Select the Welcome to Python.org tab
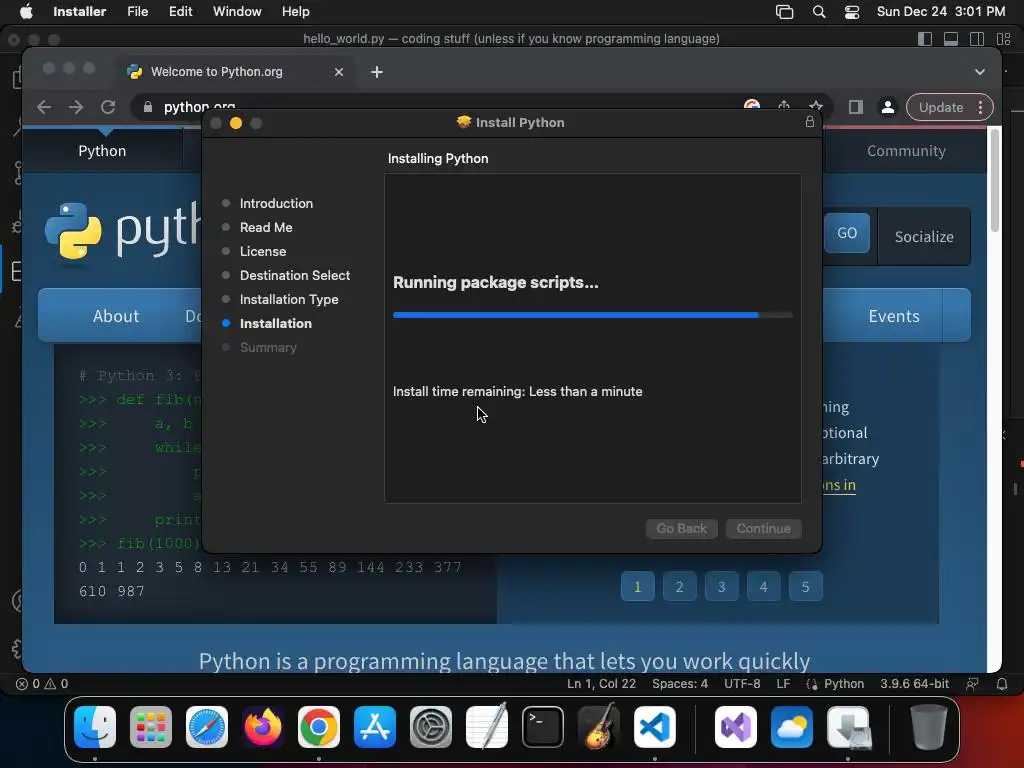This screenshot has height=768, width=1024. 236,72
